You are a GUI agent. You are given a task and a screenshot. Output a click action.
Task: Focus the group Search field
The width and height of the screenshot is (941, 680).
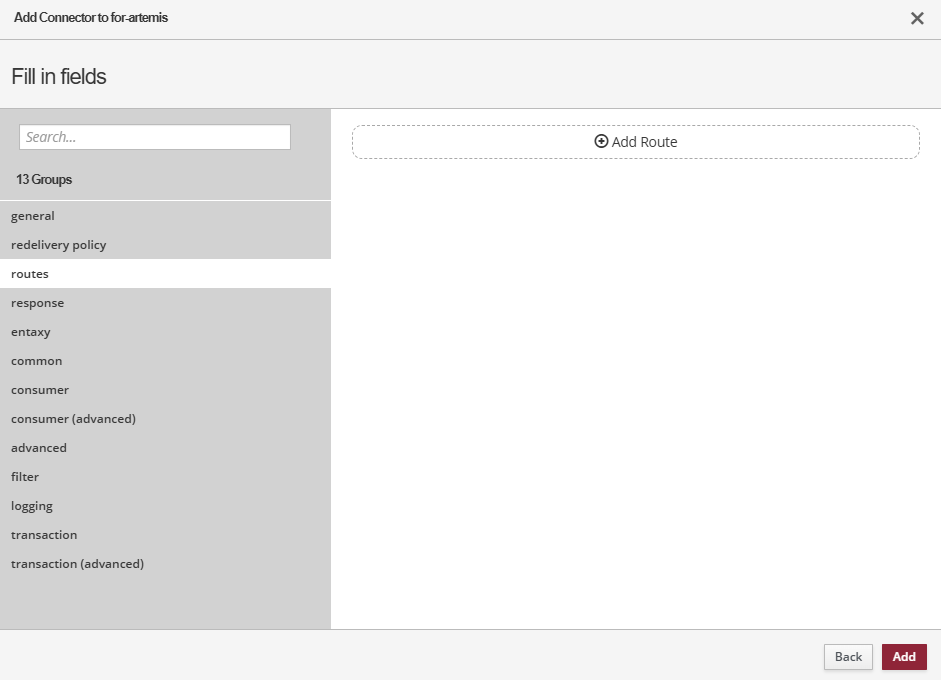point(155,137)
